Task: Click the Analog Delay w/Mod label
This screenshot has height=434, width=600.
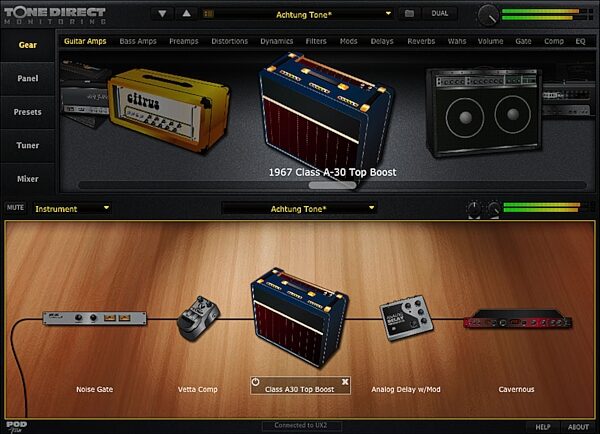Action: pyautogui.click(x=406, y=389)
